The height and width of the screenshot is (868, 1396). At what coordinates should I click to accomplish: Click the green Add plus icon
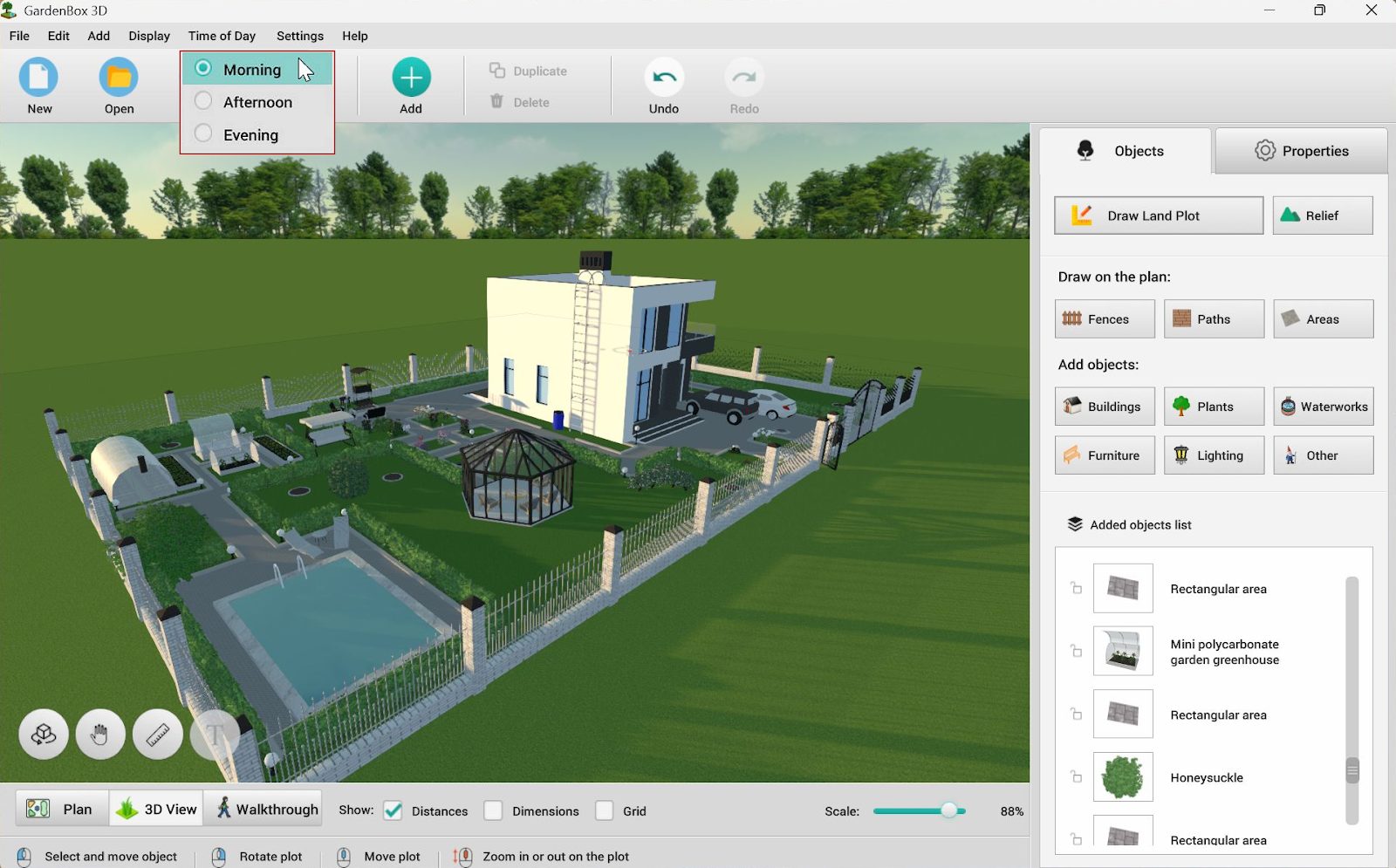pyautogui.click(x=411, y=79)
